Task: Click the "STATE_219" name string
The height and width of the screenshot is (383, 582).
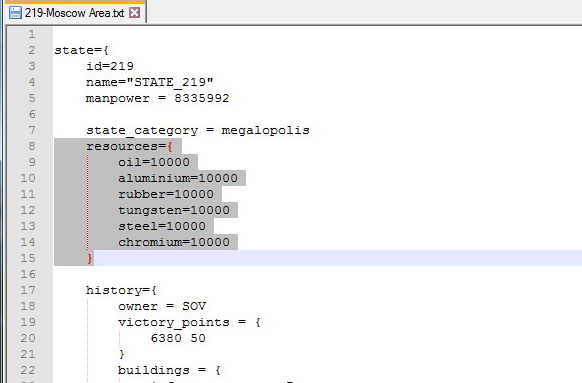Action: tap(170, 82)
